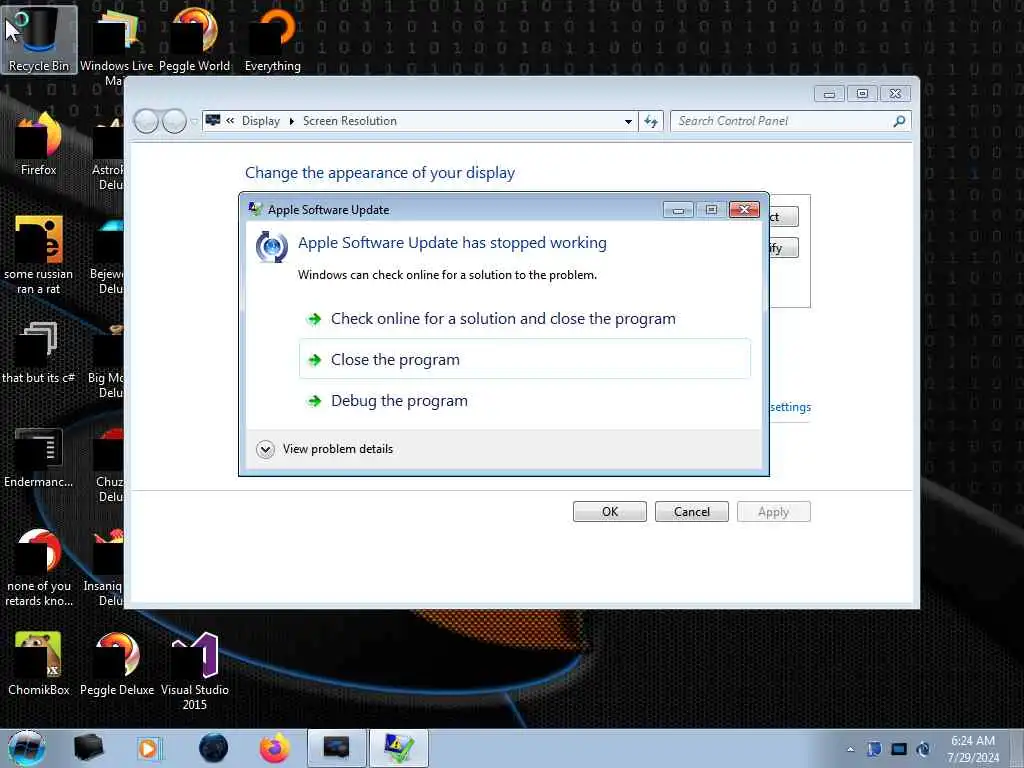Click the search magnifier icon
The width and height of the screenshot is (1024, 768).
(899, 121)
